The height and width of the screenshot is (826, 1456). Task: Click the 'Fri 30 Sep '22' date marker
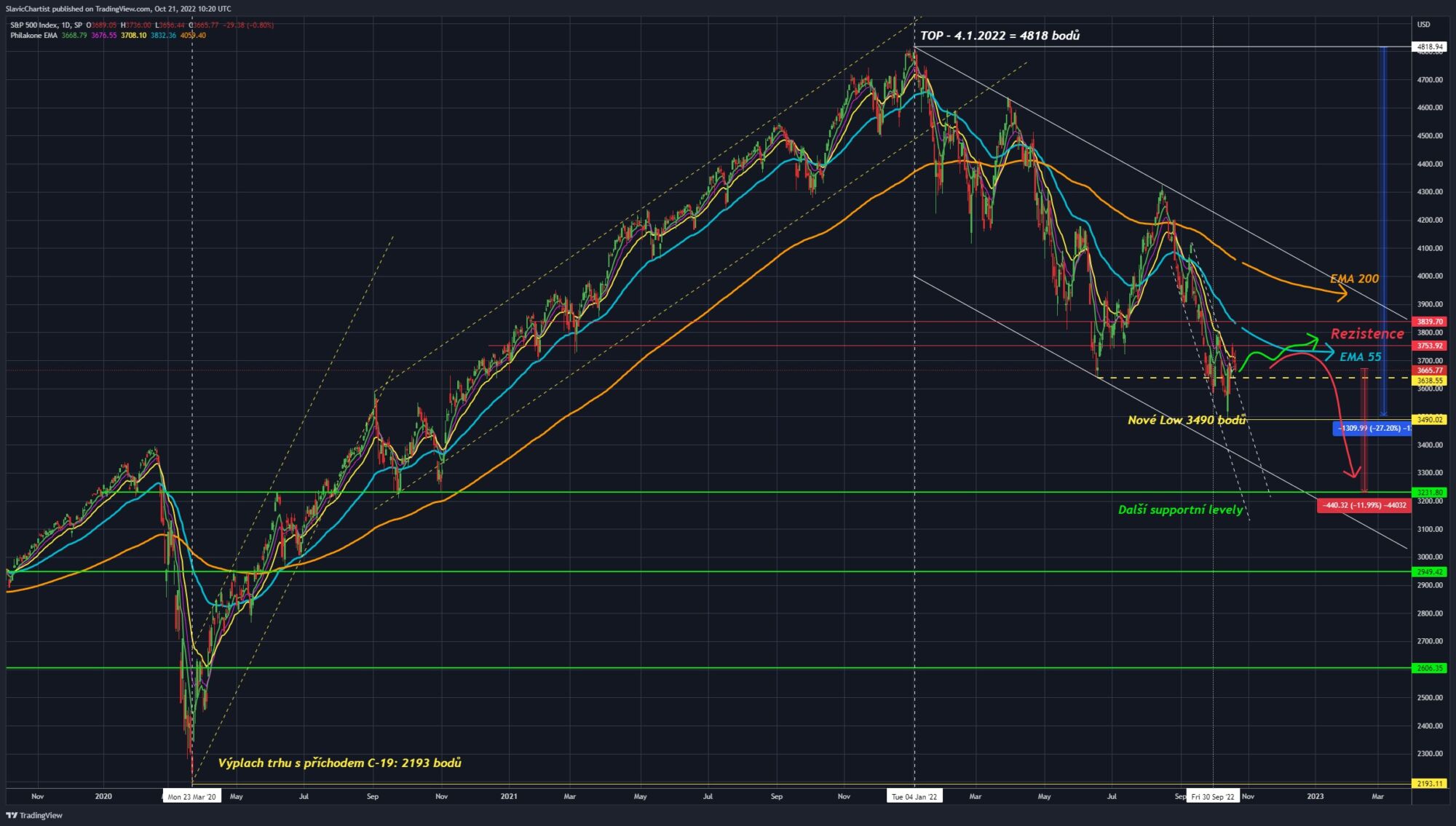click(x=1213, y=796)
